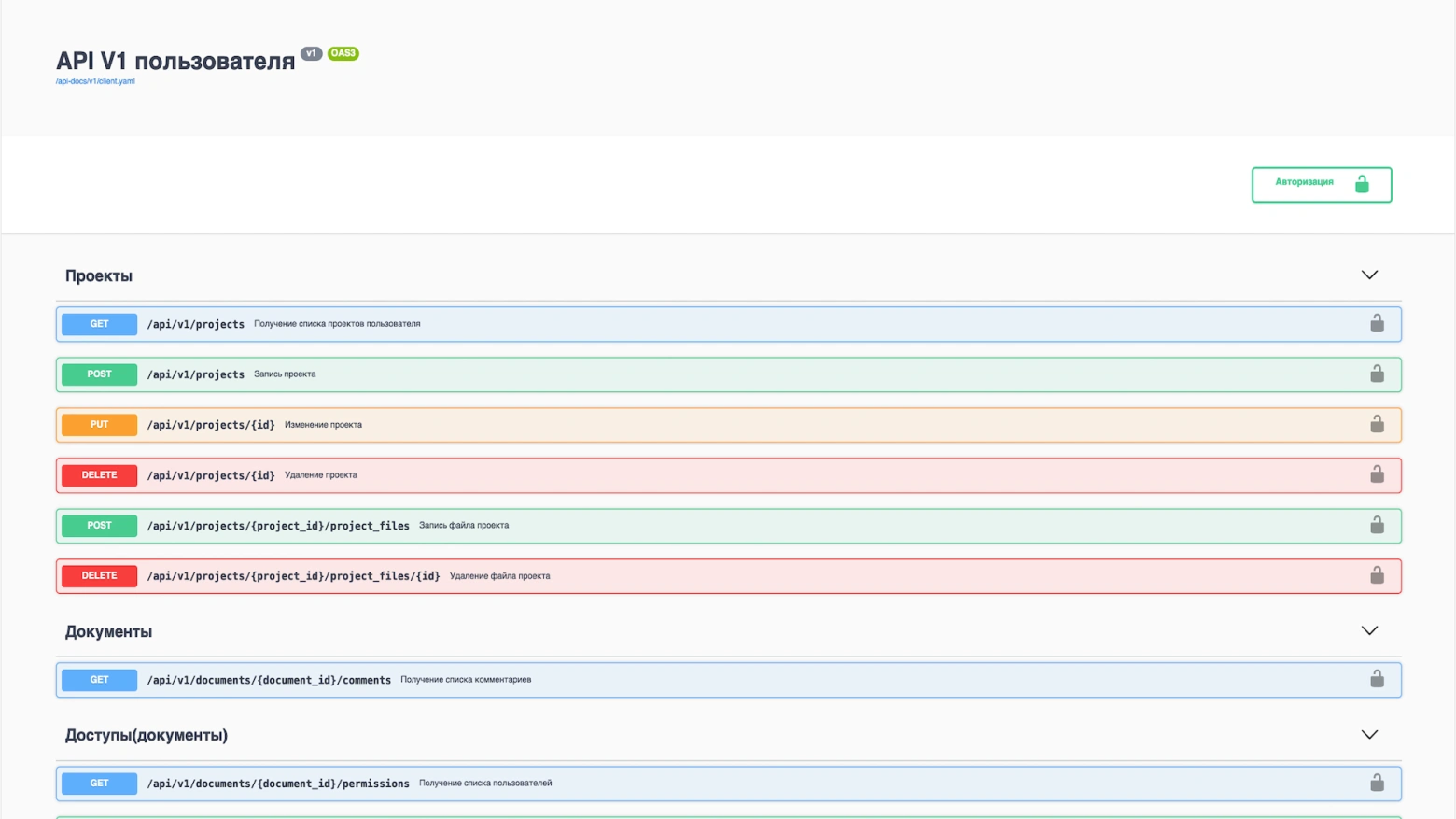1456x819 pixels.
Task: Open the /api-docs/v1/client.yaml link
Action: click(x=95, y=81)
